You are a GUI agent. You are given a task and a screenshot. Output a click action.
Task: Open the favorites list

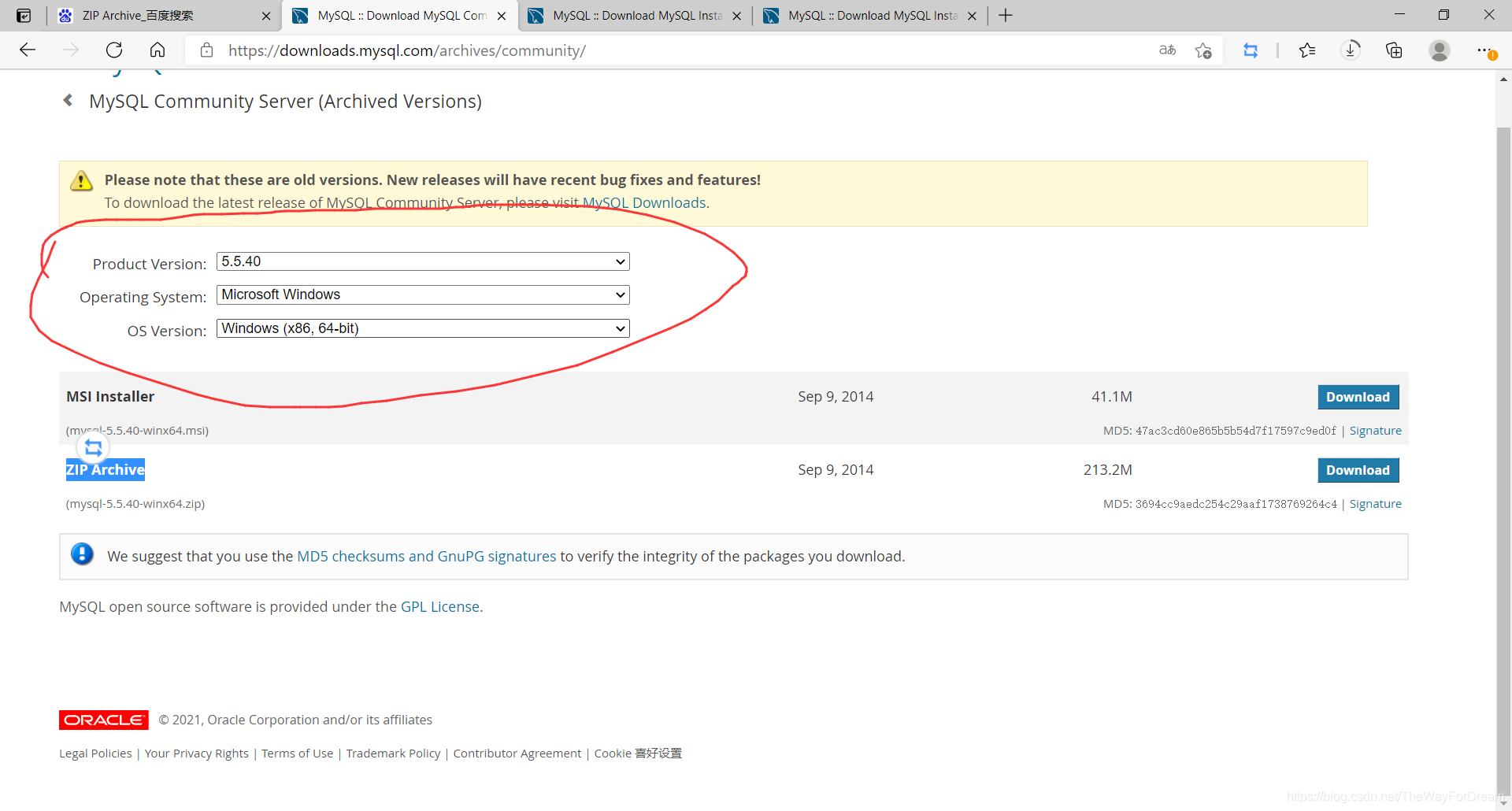[x=1307, y=50]
